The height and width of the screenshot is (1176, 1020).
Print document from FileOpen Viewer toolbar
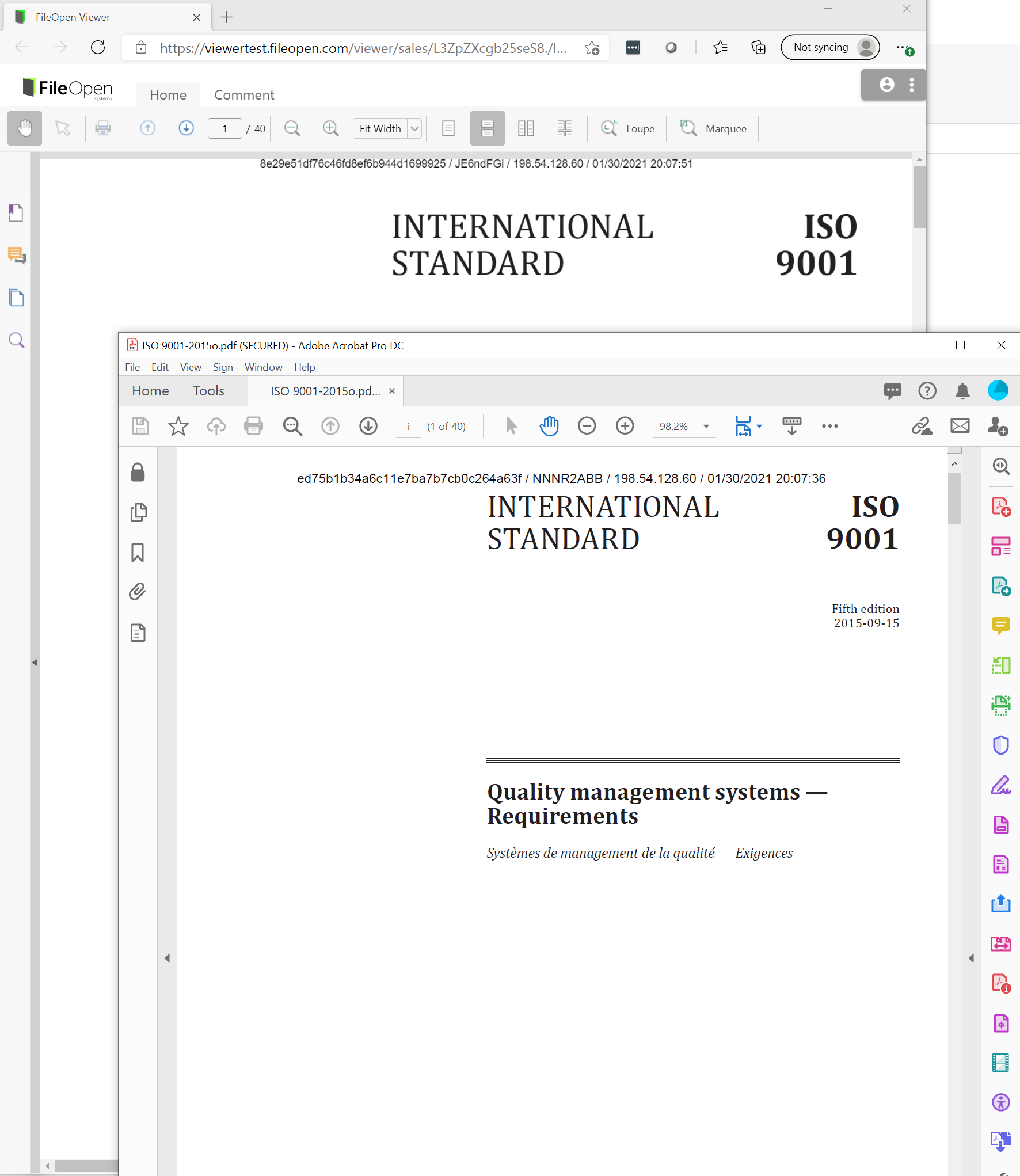pos(103,128)
